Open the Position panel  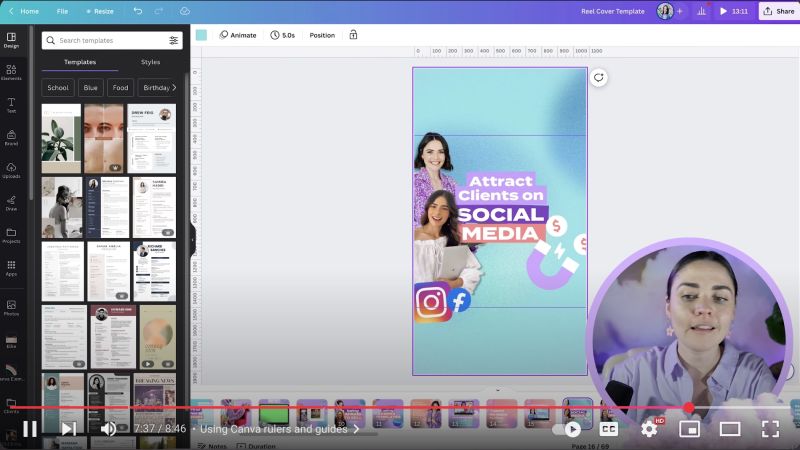(x=322, y=35)
